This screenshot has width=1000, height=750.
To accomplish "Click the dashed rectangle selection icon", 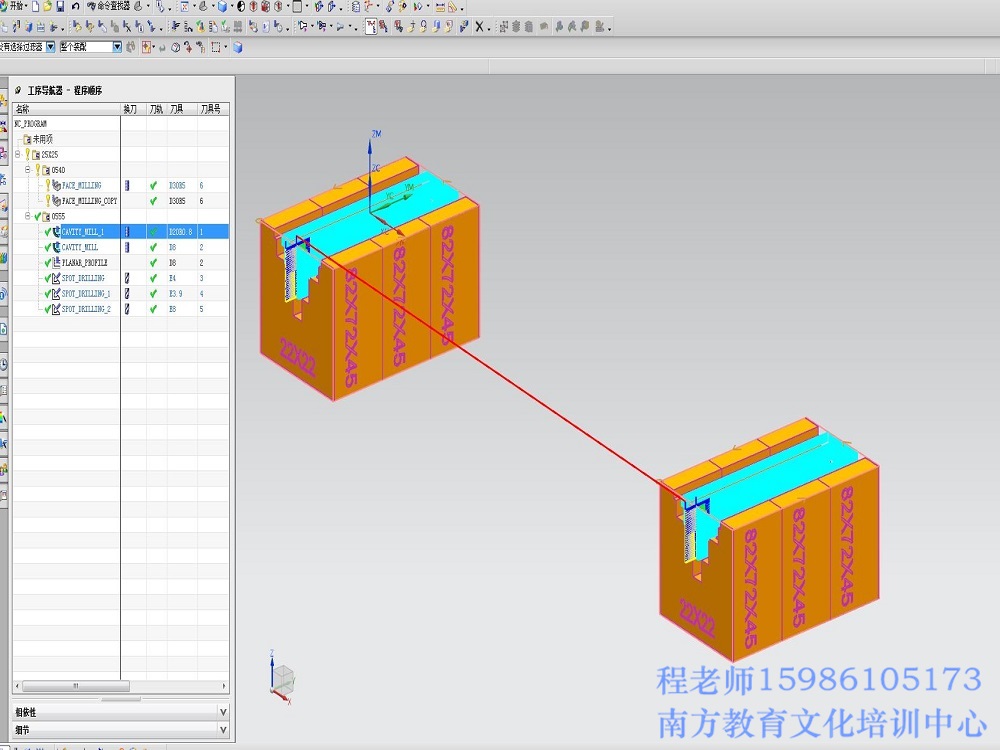I will [216, 47].
